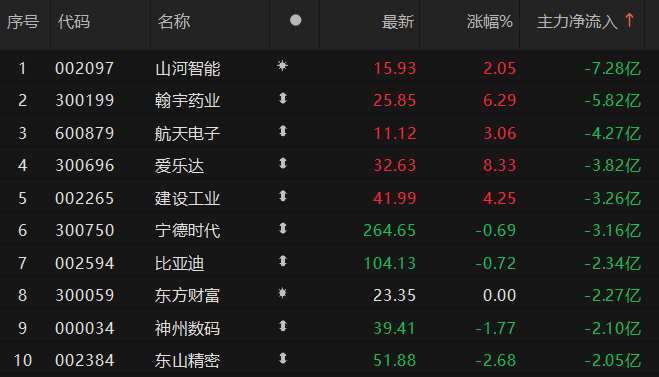Click latest price 25.85
Viewport: 659px width, 377px height.
coord(395,100)
